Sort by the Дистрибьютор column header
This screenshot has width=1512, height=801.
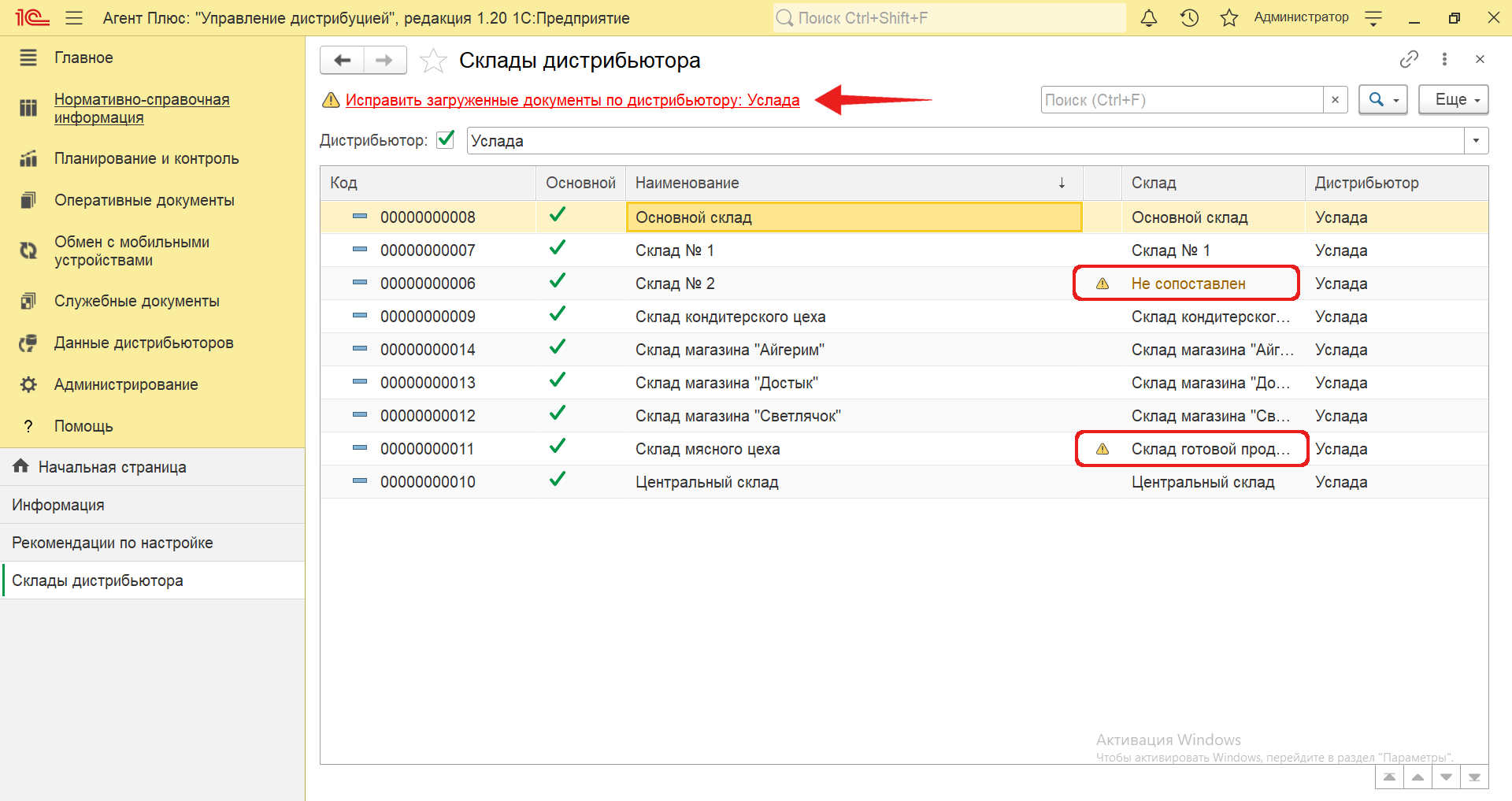1396,183
